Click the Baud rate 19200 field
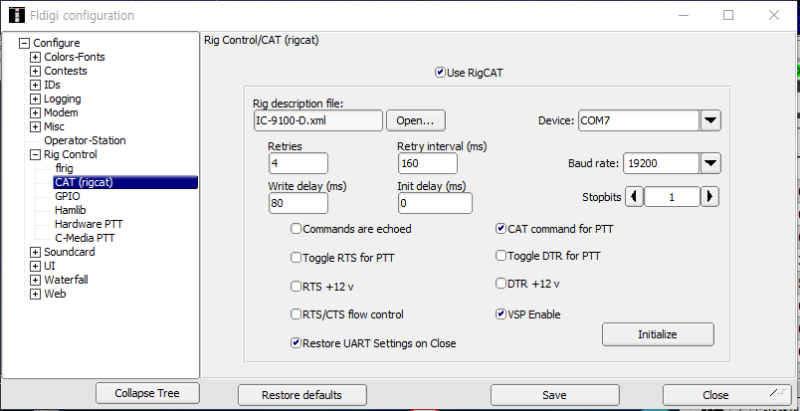This screenshot has height=411, width=800. coord(661,163)
